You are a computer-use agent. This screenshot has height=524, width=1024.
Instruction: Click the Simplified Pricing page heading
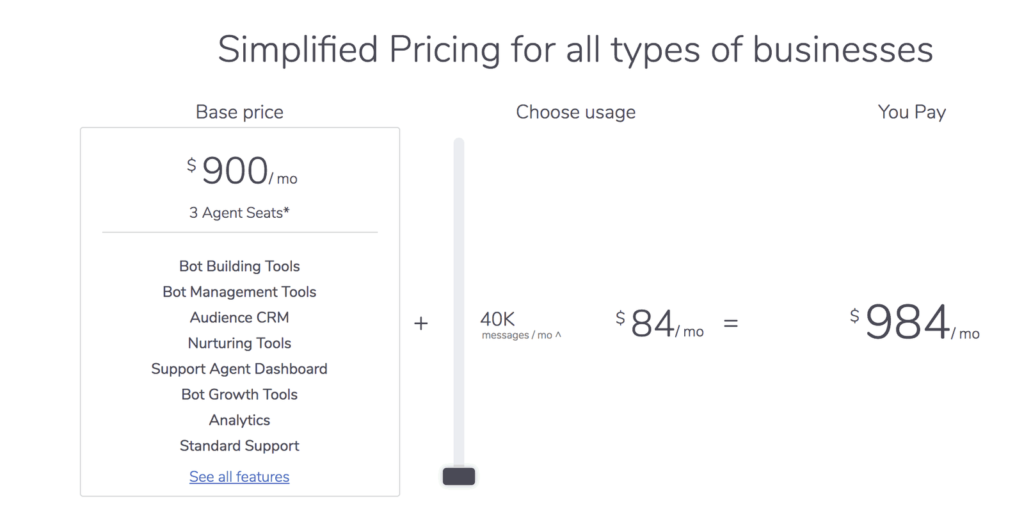(x=575, y=50)
